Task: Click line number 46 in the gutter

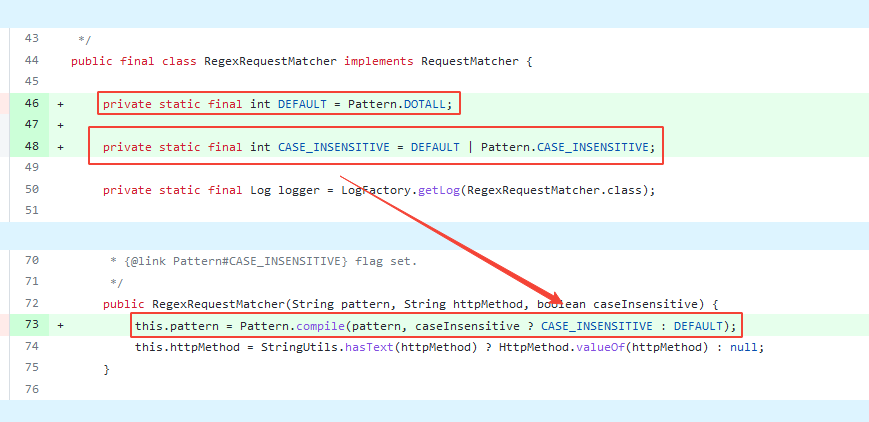Action: (31, 103)
